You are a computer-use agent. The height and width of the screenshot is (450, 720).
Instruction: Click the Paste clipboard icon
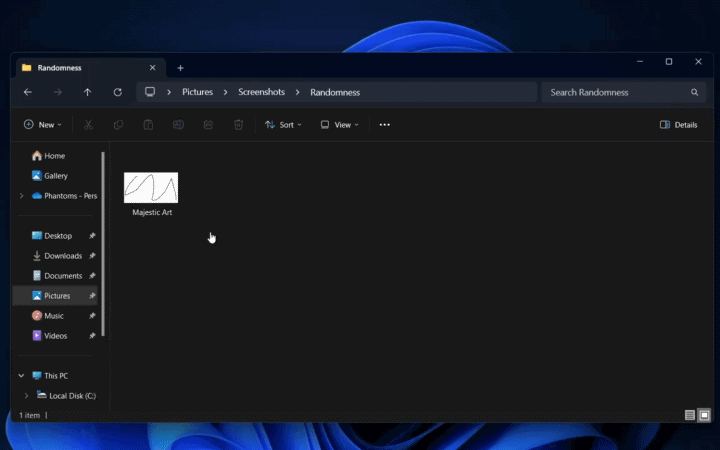[x=148, y=125]
